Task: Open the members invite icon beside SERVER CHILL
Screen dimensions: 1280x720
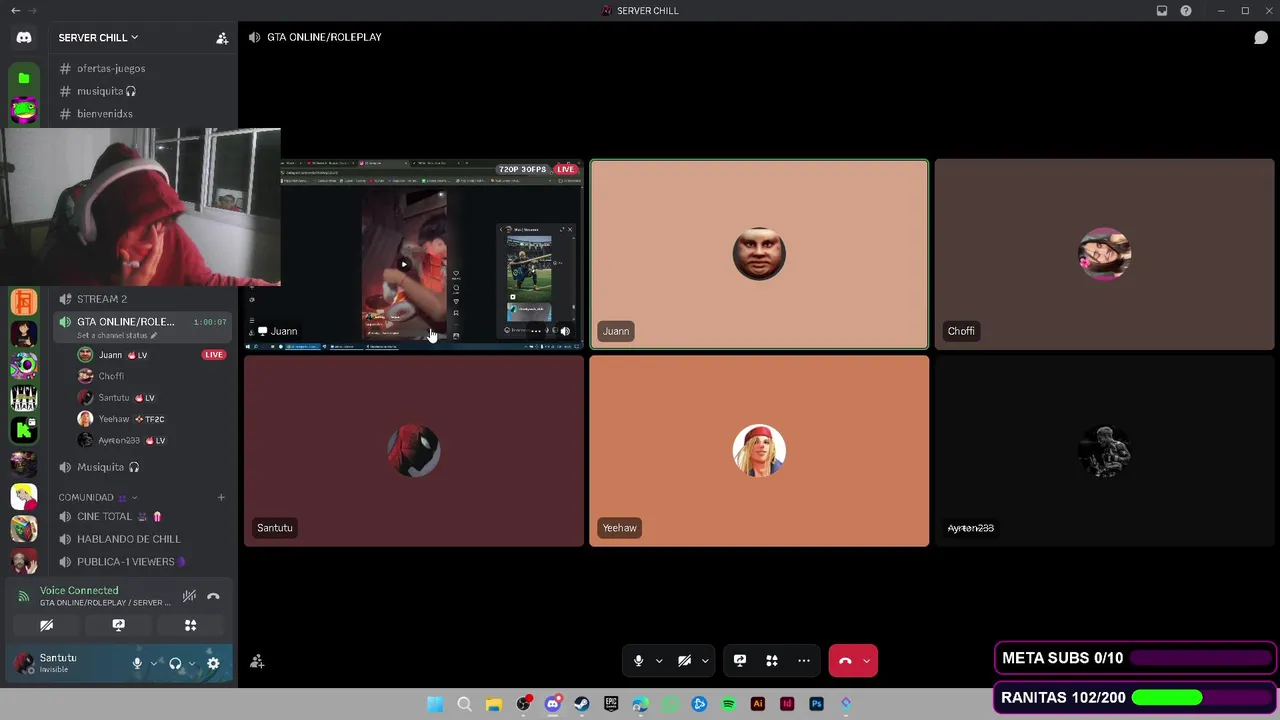Action: (x=222, y=38)
